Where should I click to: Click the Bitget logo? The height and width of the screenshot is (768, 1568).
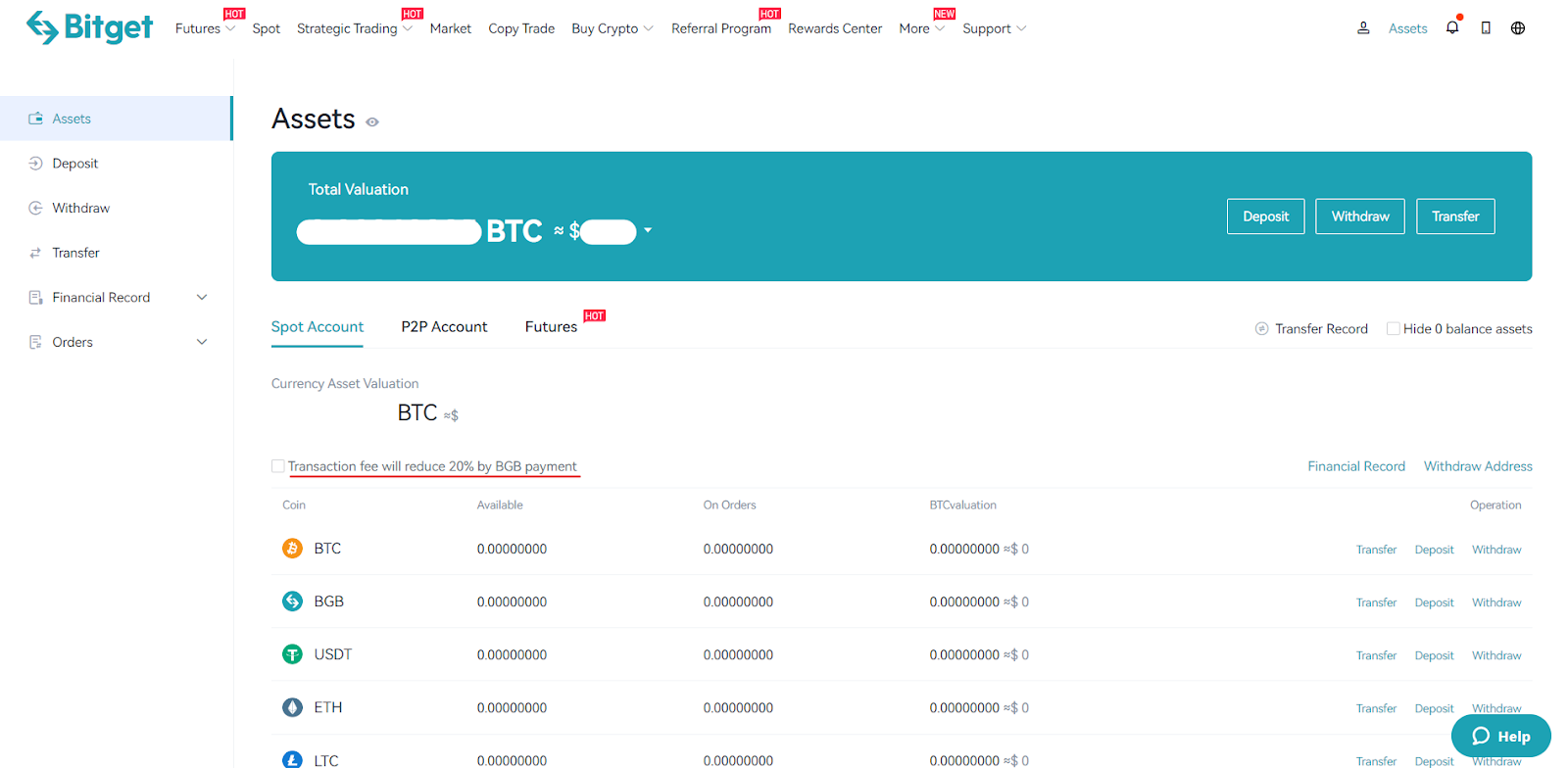(x=89, y=27)
